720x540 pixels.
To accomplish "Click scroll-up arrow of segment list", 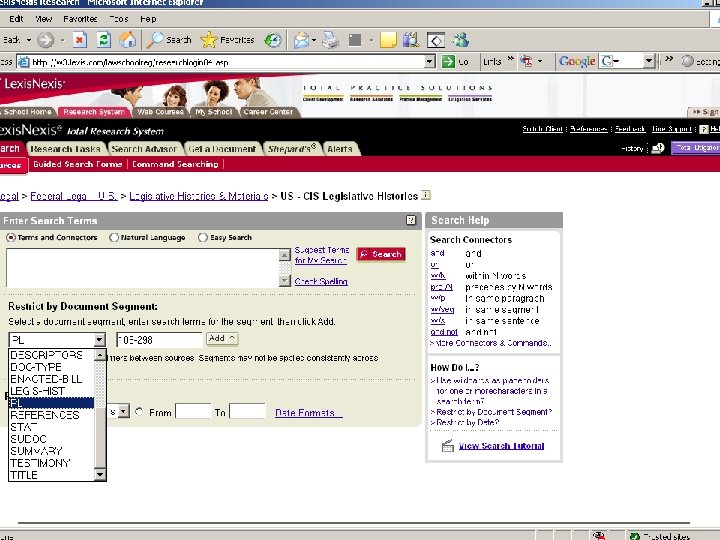I will pos(100,355).
